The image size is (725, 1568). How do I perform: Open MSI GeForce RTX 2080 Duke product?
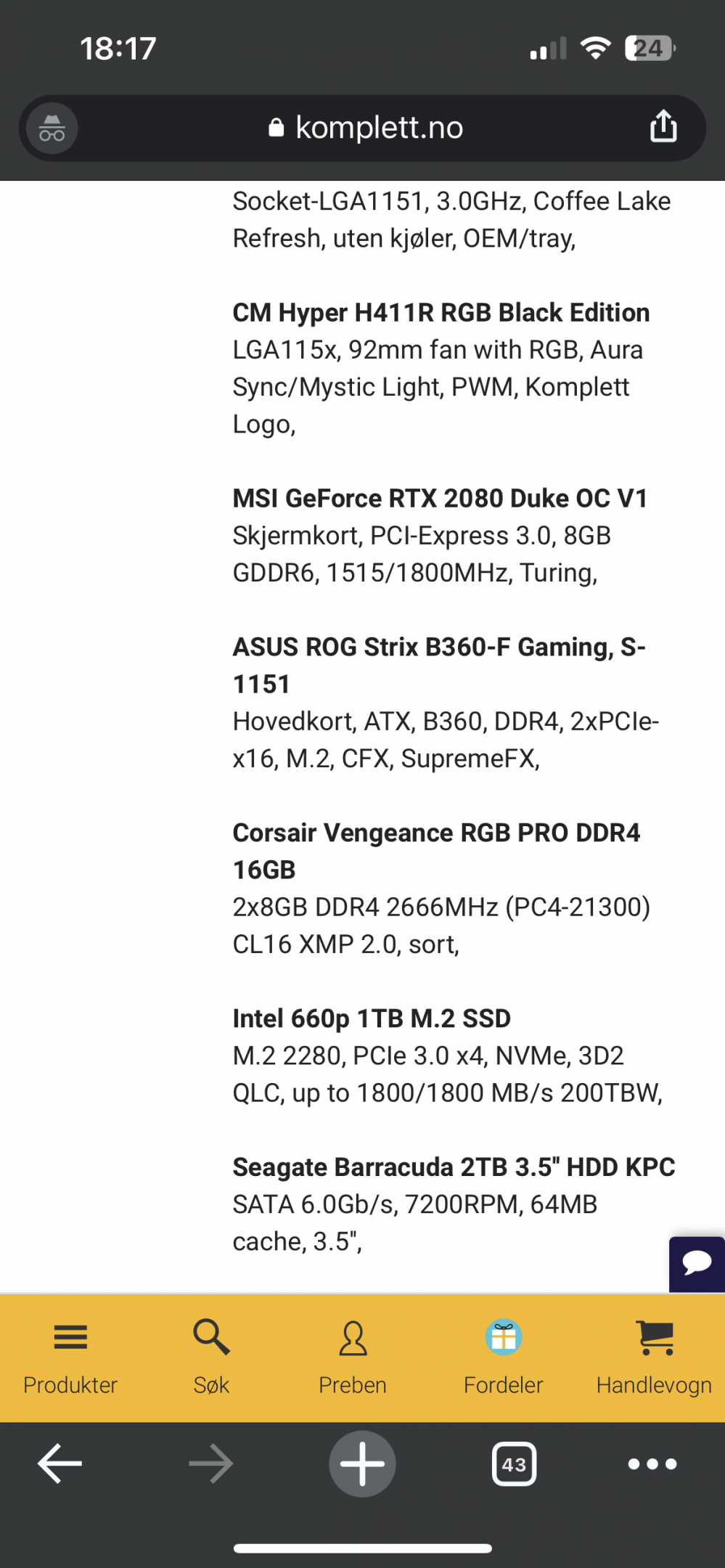[x=440, y=499]
